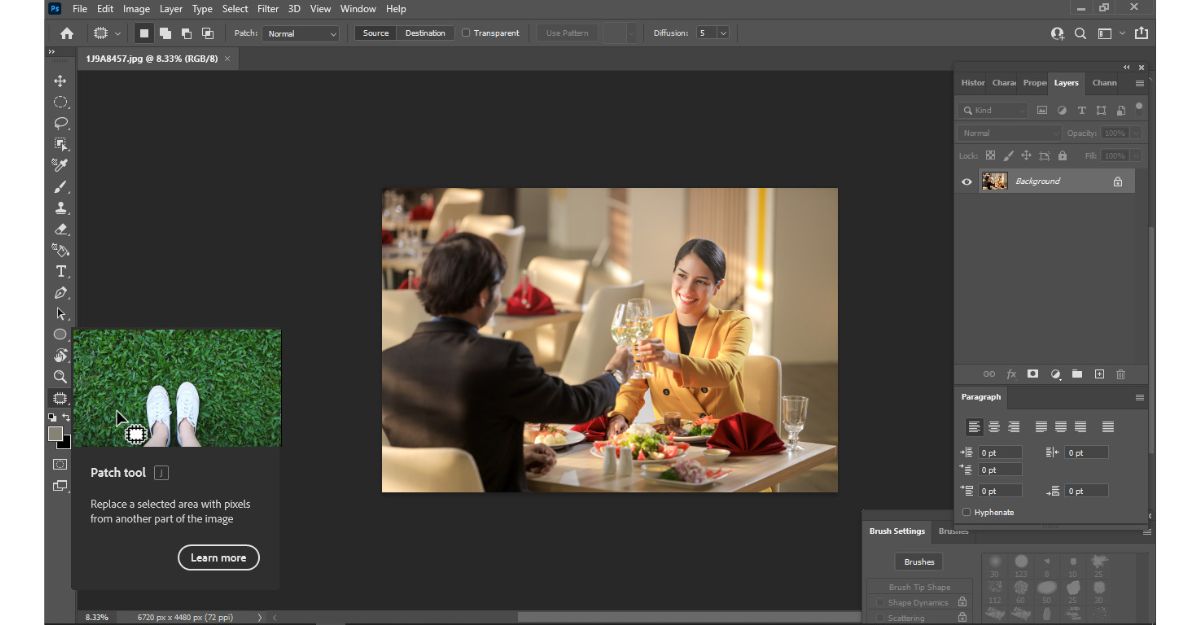
Task: Click the Search icon at top right
Action: tap(1080, 33)
